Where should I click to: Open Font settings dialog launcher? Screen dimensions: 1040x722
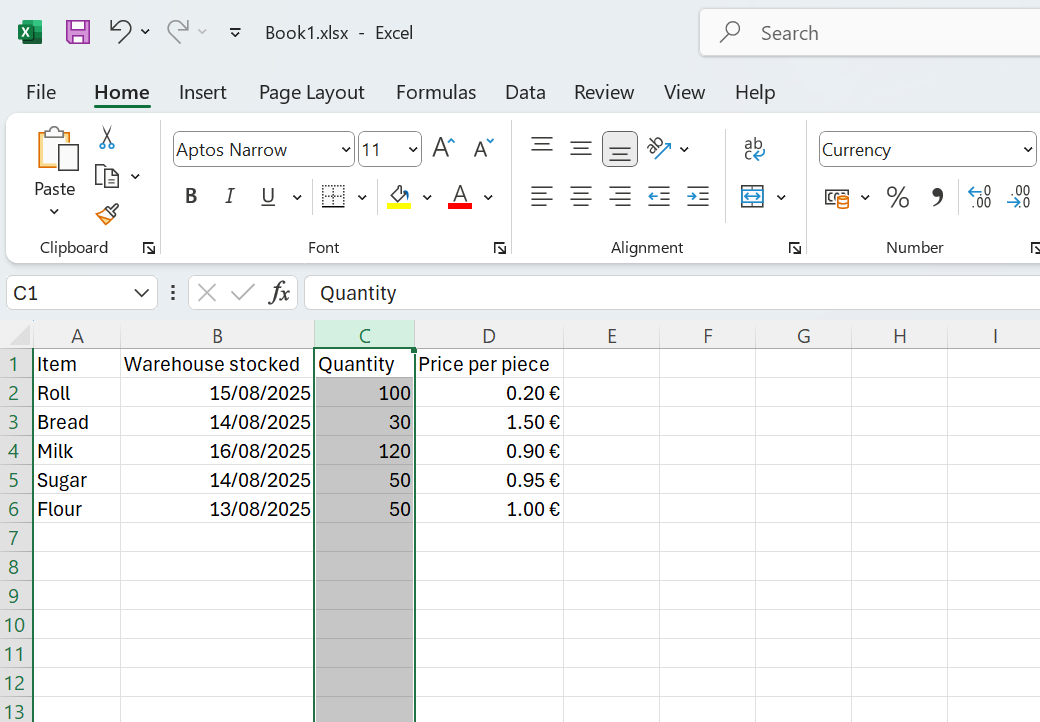pyautogui.click(x=500, y=248)
